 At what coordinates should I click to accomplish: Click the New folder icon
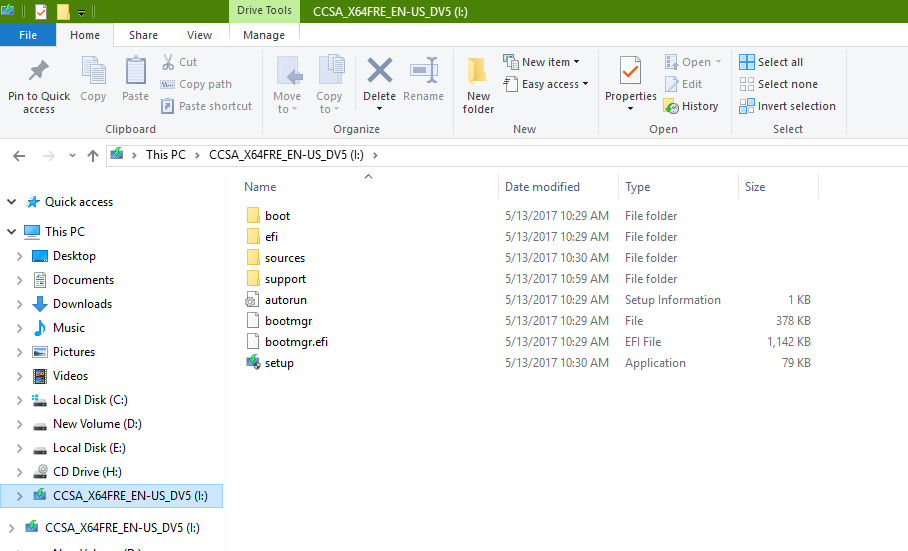pyautogui.click(x=478, y=71)
